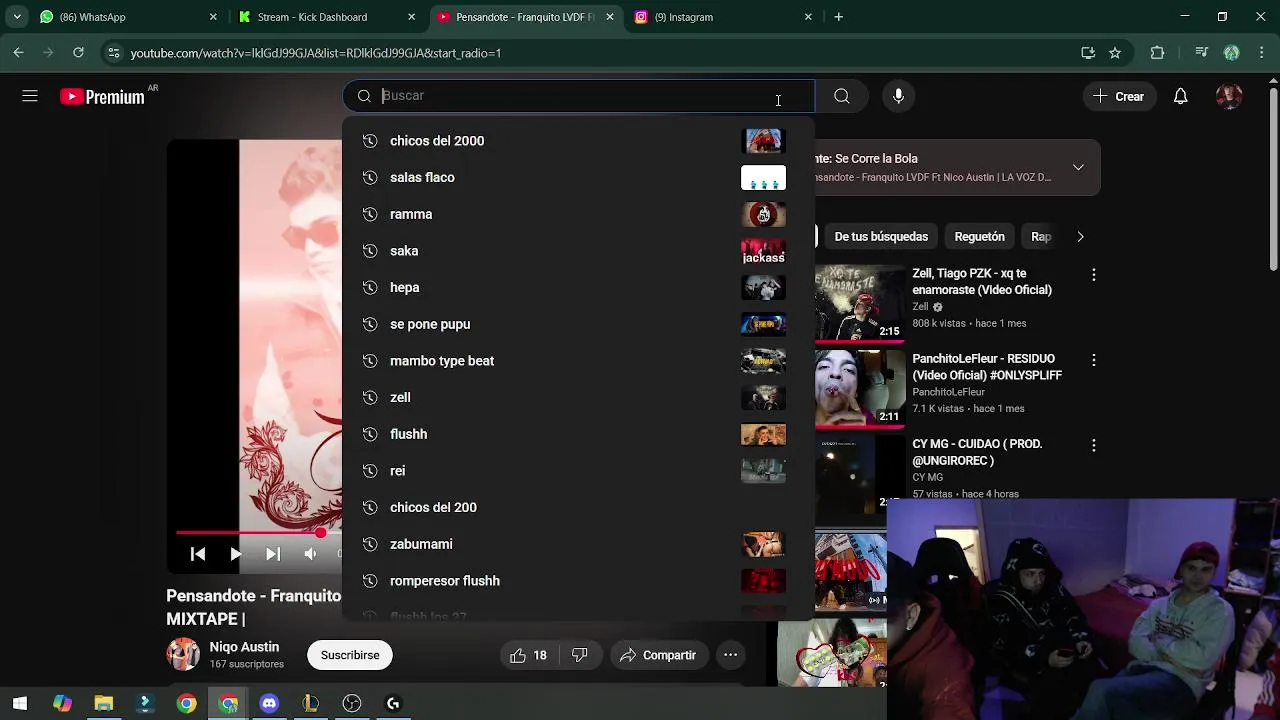The image size is (1280, 720).
Task: Play previous video in player
Action: coord(198,554)
